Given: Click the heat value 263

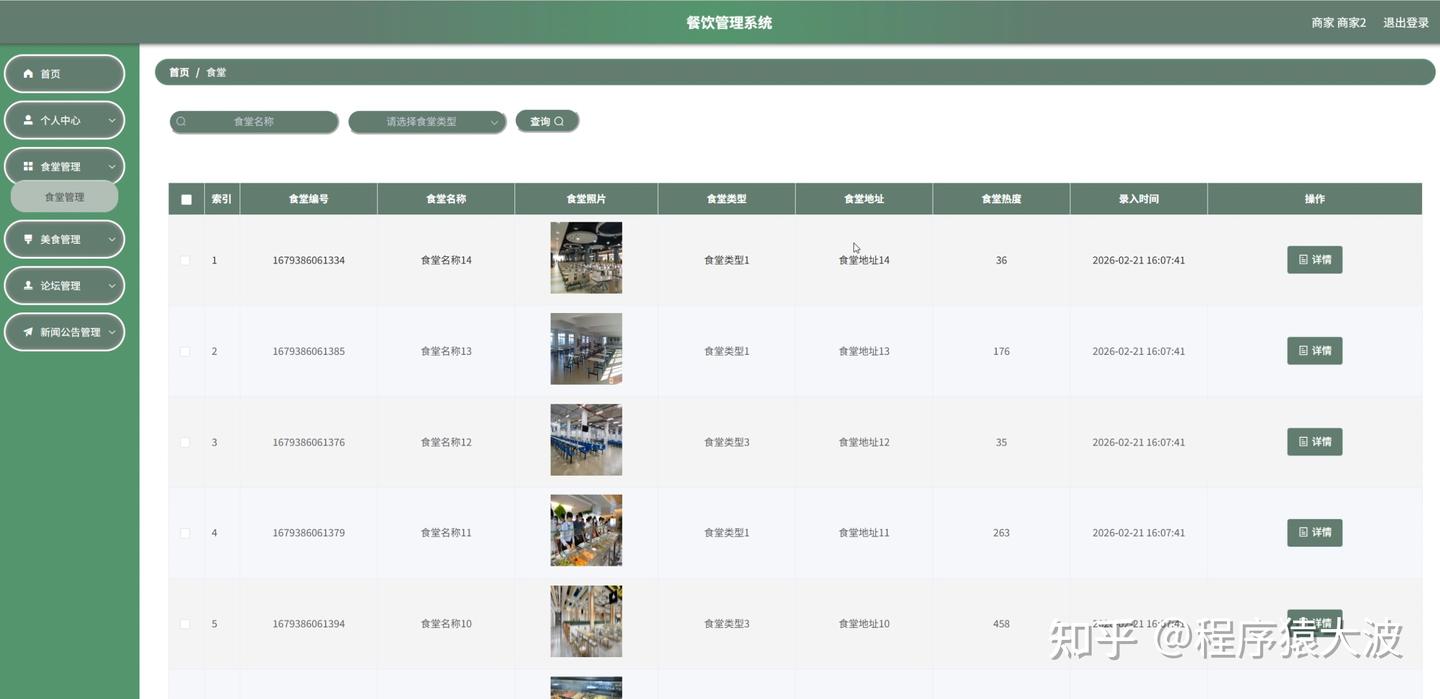Looking at the screenshot, I should point(1001,533).
